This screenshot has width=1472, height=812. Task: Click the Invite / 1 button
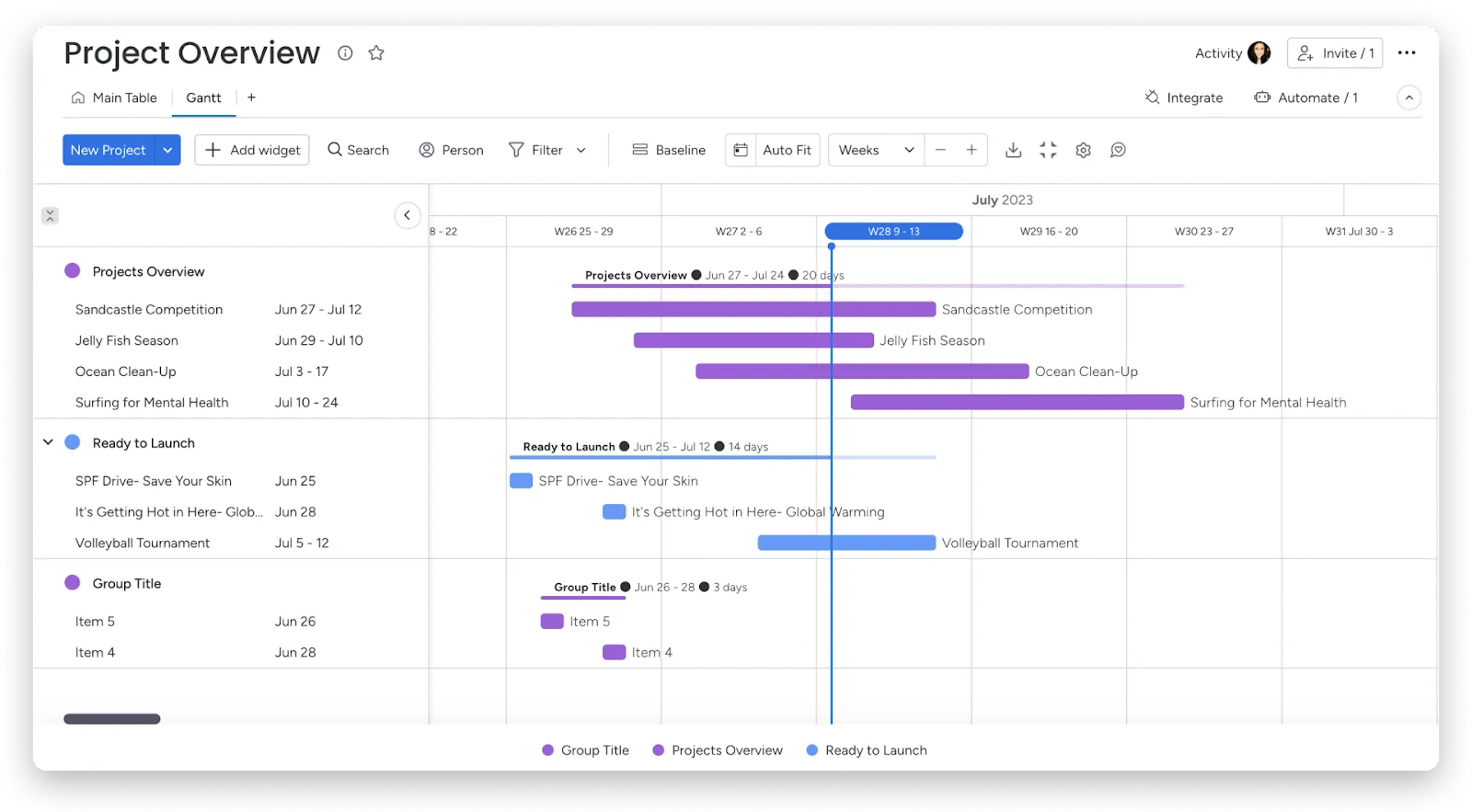1335,53
